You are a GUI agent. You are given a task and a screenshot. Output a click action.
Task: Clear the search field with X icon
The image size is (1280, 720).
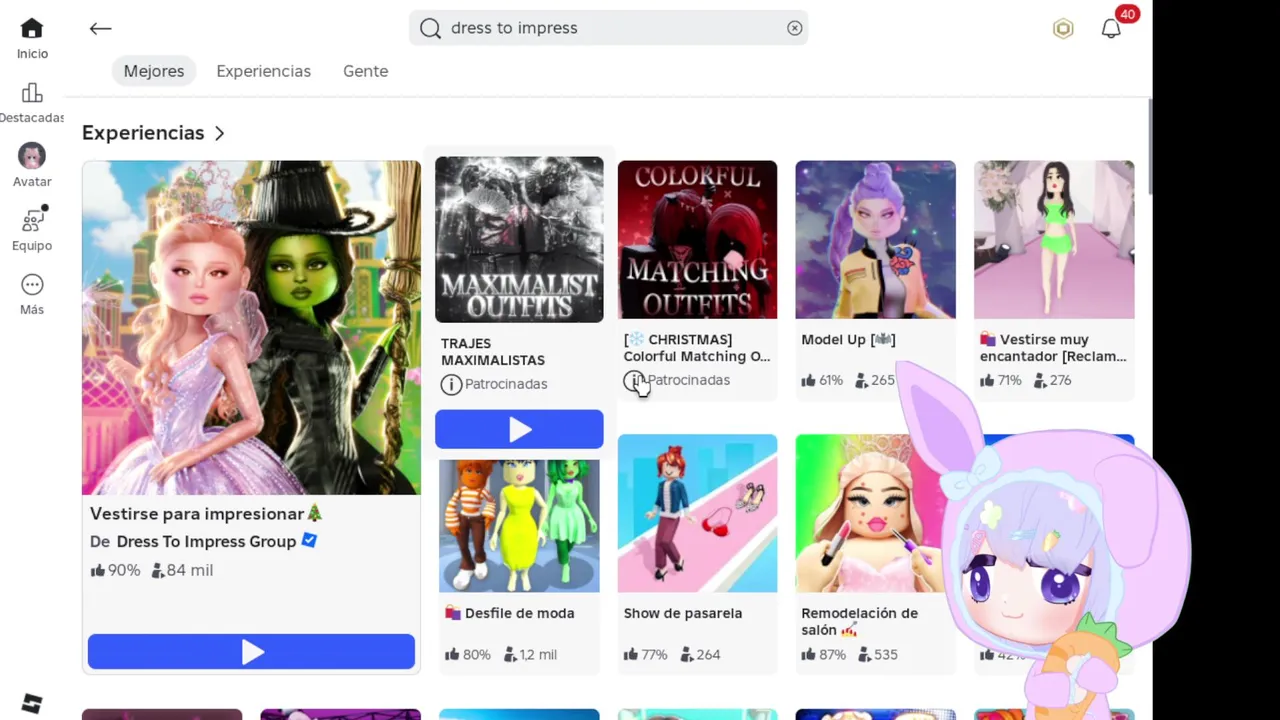(x=794, y=28)
